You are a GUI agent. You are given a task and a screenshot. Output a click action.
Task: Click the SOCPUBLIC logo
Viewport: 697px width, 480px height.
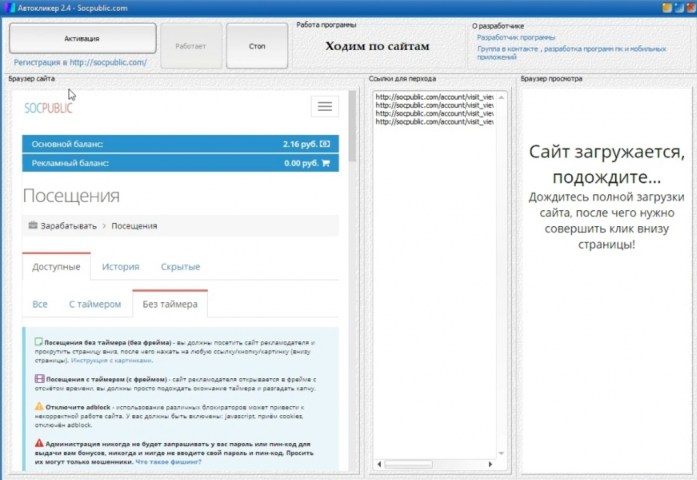coord(48,108)
